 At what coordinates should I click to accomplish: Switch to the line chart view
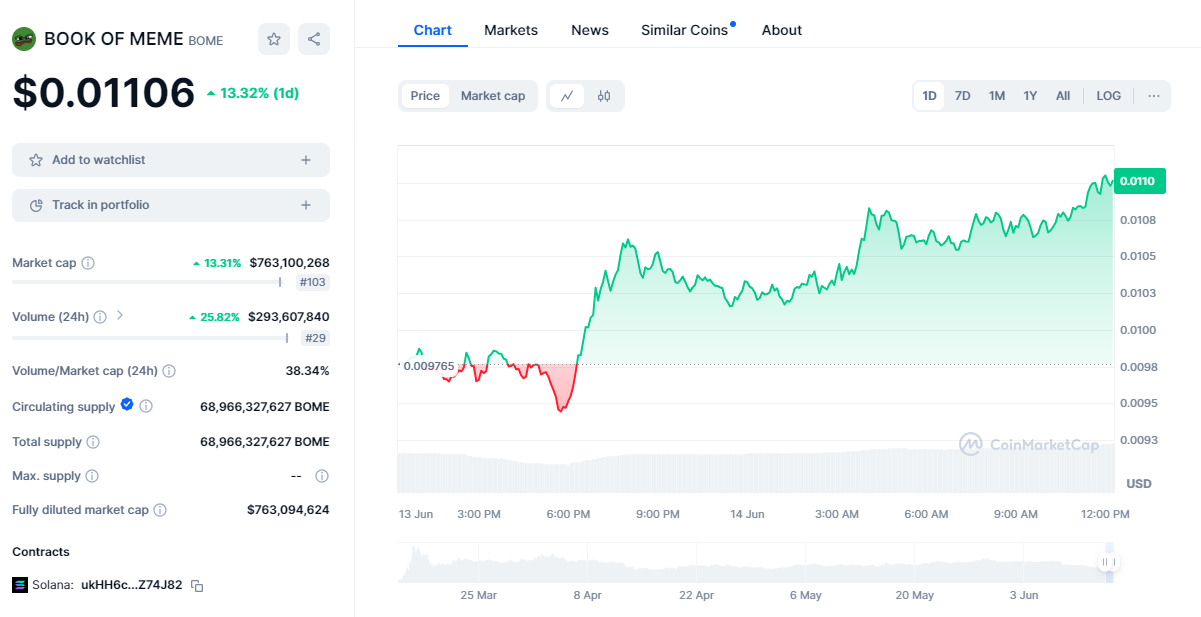click(567, 96)
